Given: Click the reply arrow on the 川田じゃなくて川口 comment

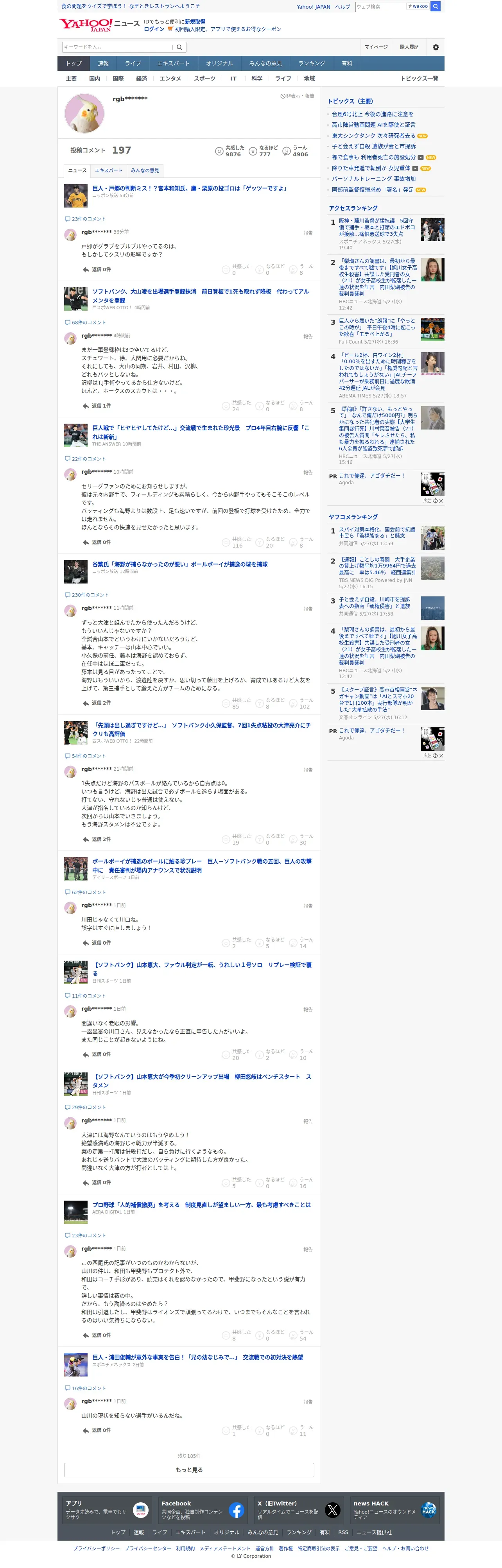Looking at the screenshot, I should point(86,943).
